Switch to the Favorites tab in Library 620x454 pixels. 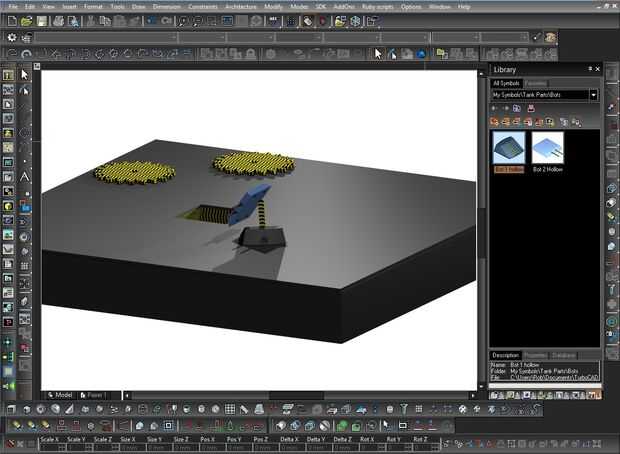tap(536, 83)
